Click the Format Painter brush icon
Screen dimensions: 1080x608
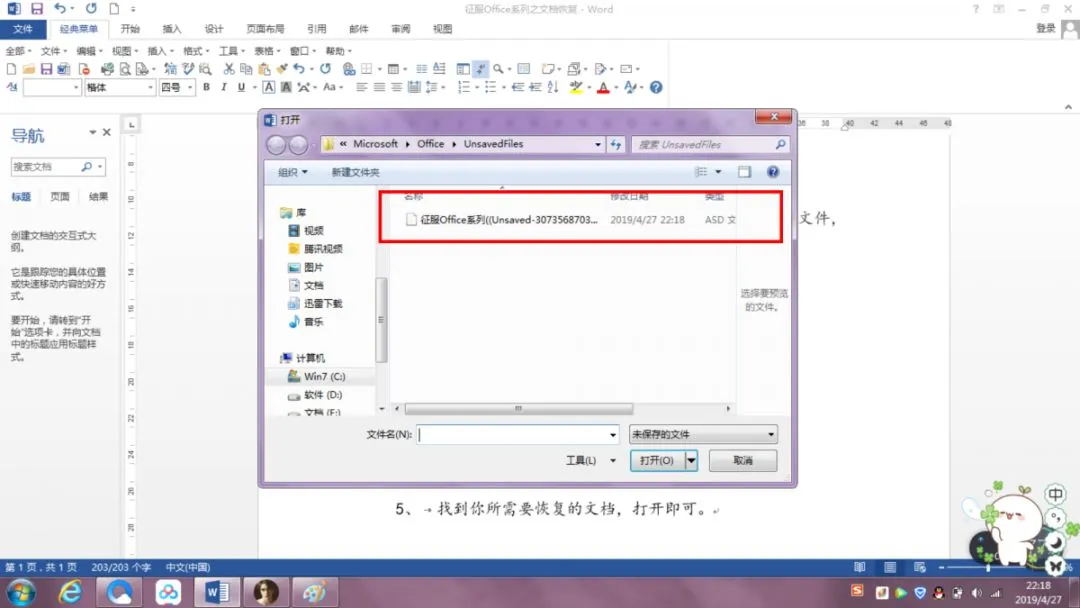[x=282, y=69]
